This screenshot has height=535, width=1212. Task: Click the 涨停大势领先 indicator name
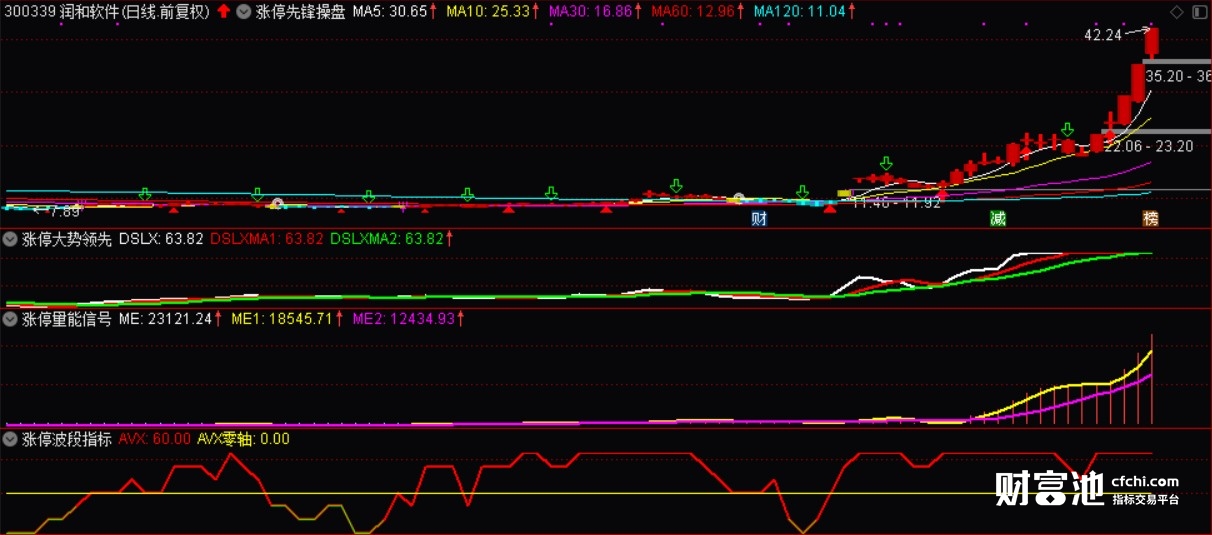pyautogui.click(x=66, y=239)
